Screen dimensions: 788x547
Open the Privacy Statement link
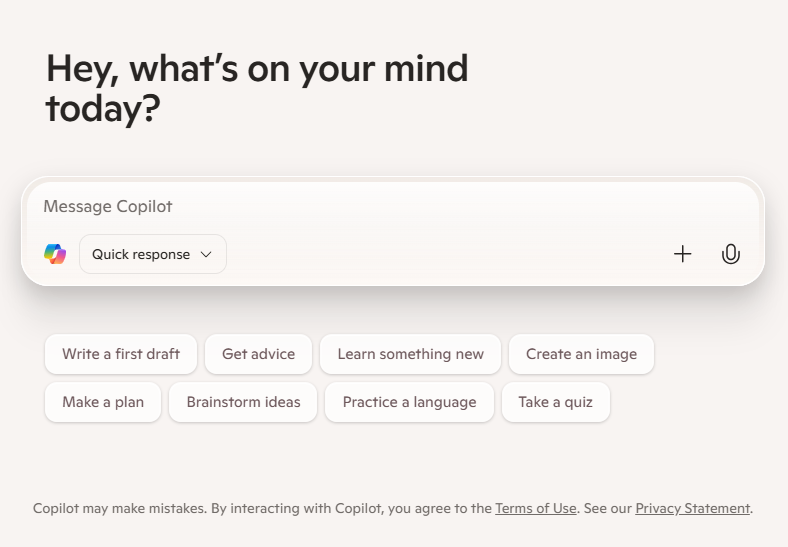point(693,508)
